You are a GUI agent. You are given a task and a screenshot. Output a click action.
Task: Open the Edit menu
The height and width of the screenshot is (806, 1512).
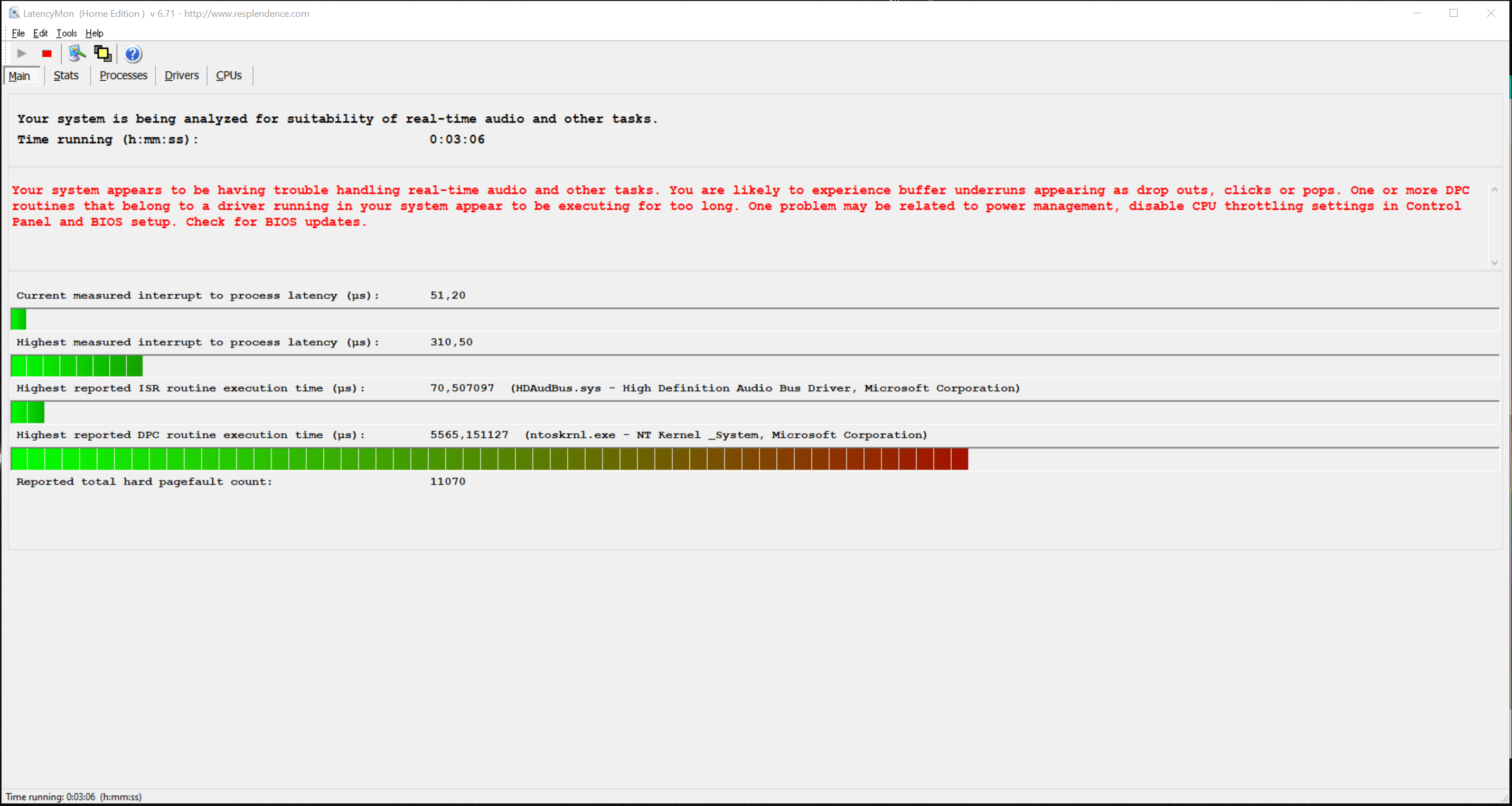(40, 33)
